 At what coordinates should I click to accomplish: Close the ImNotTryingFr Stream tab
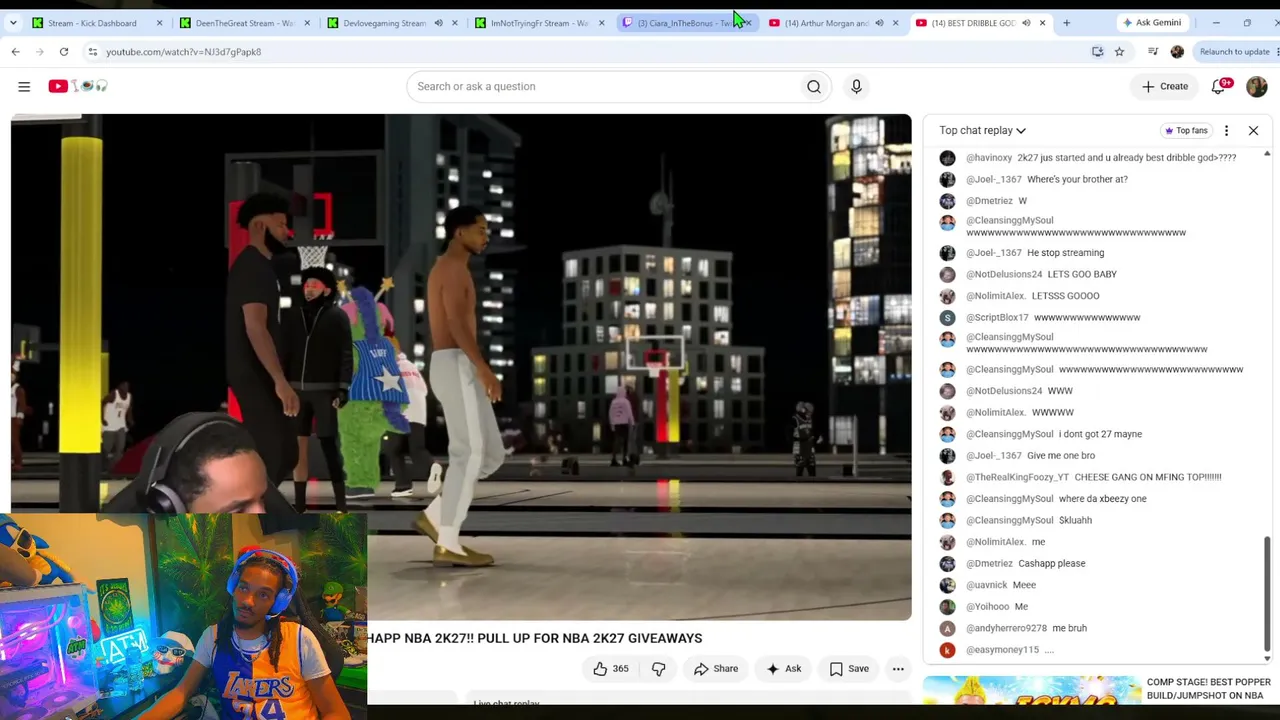point(601,23)
